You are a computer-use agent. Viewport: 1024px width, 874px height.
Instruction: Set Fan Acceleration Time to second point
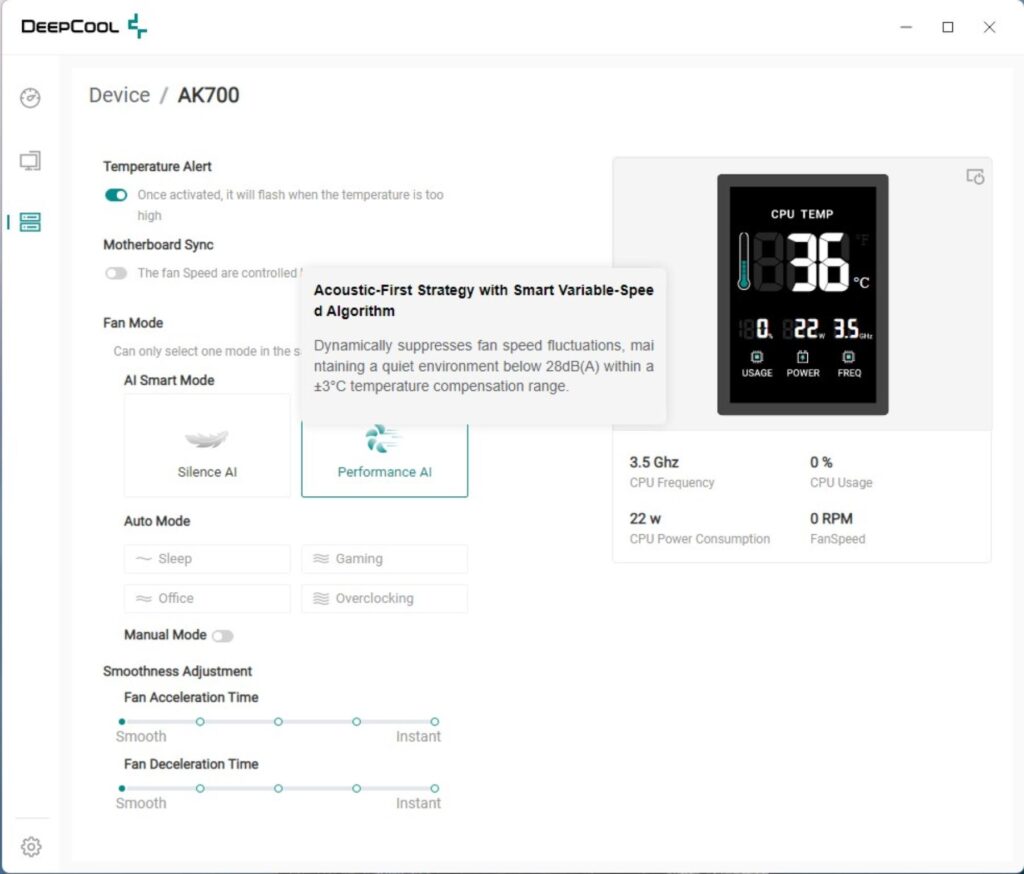[200, 722]
